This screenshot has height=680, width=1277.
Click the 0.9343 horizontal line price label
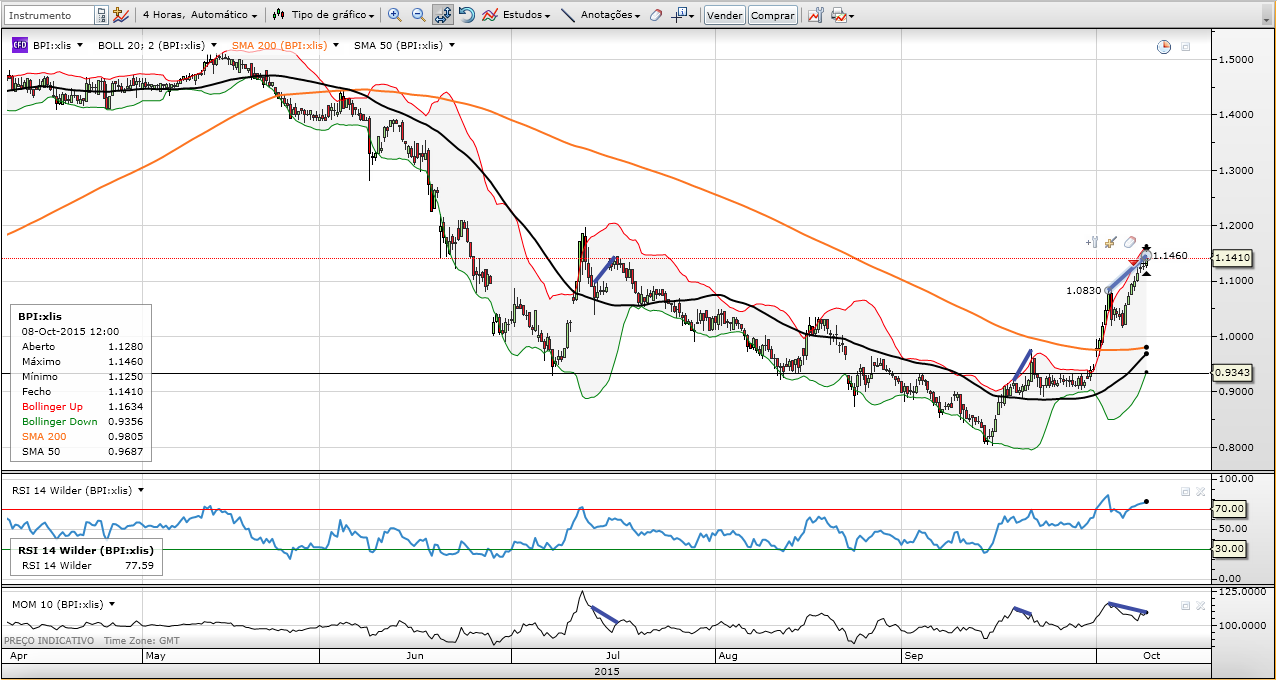pyautogui.click(x=1230, y=372)
